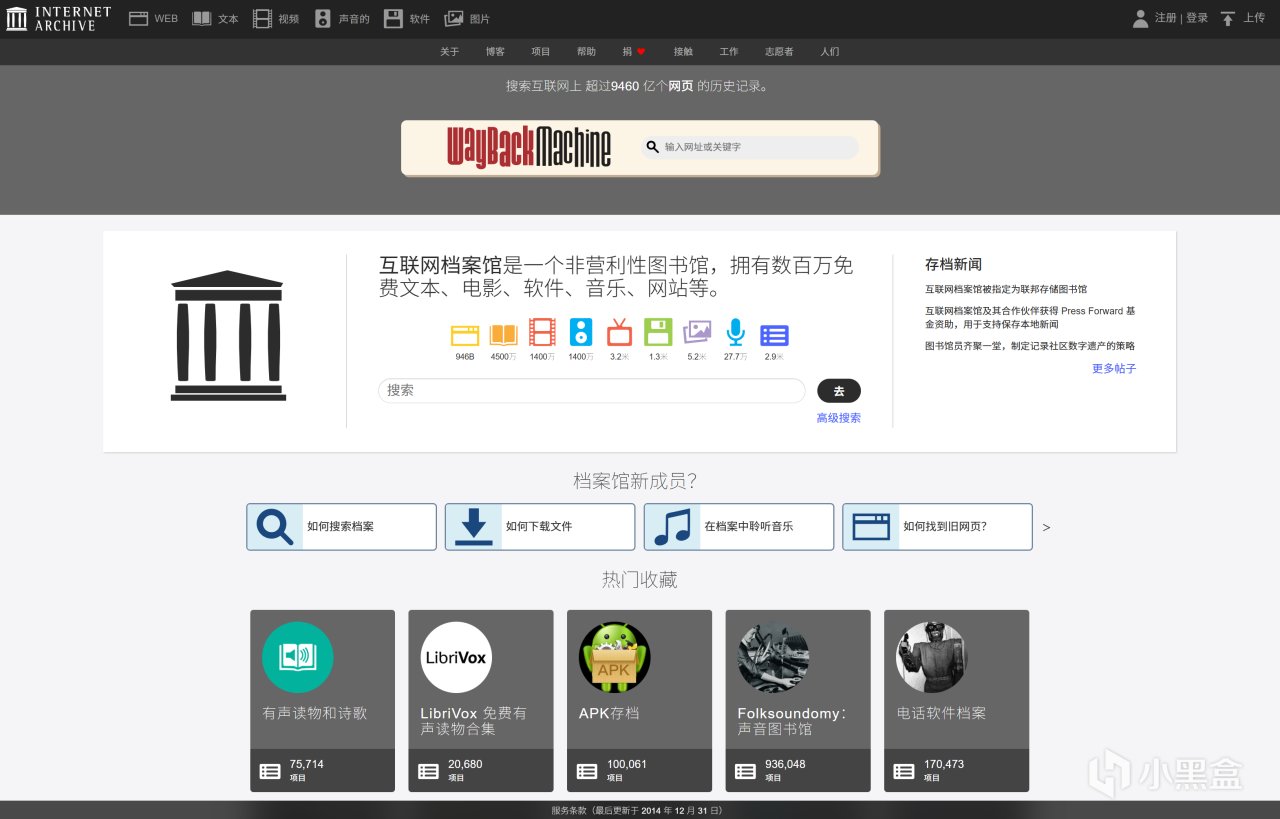Click the green floppy icon labeled 1.3

(657, 332)
